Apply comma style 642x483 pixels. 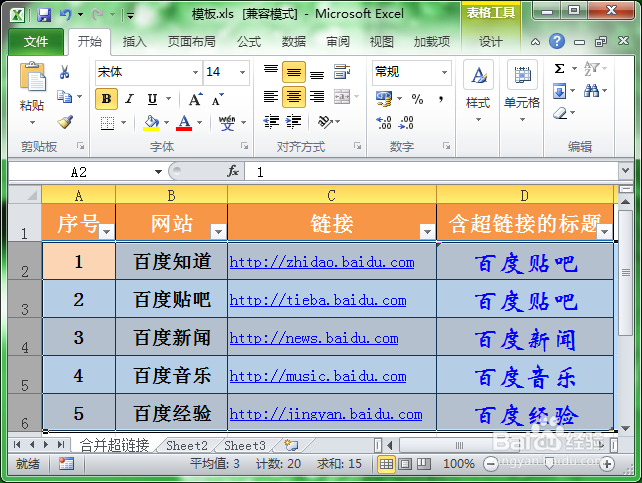(x=441, y=99)
